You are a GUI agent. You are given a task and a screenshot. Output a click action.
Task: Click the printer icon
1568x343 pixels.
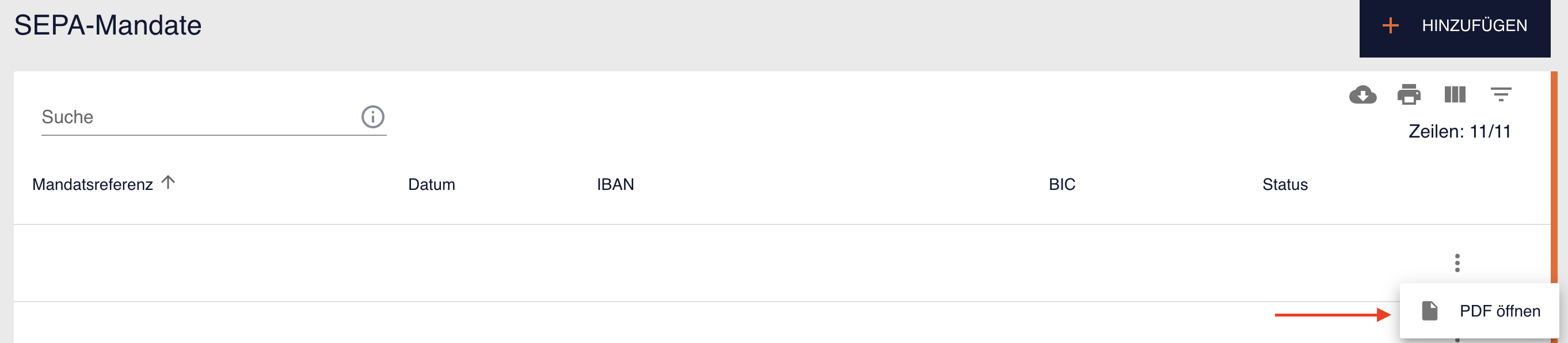click(x=1409, y=95)
